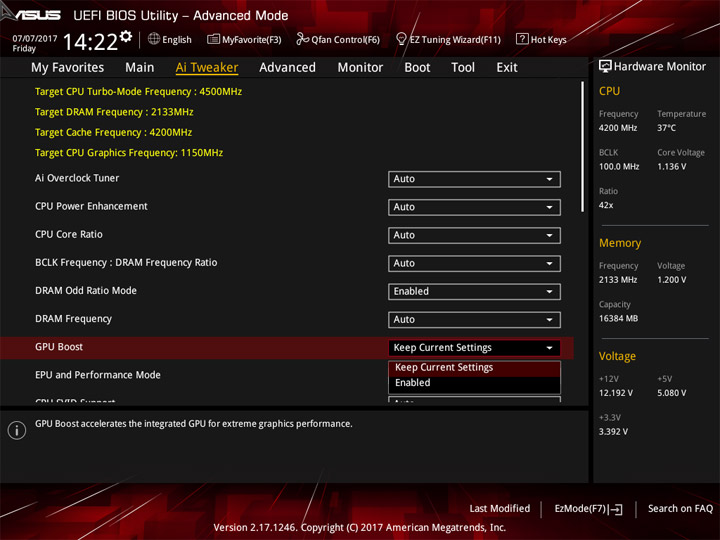Click the info icon beside help text
The image size is (720, 540).
17,430
